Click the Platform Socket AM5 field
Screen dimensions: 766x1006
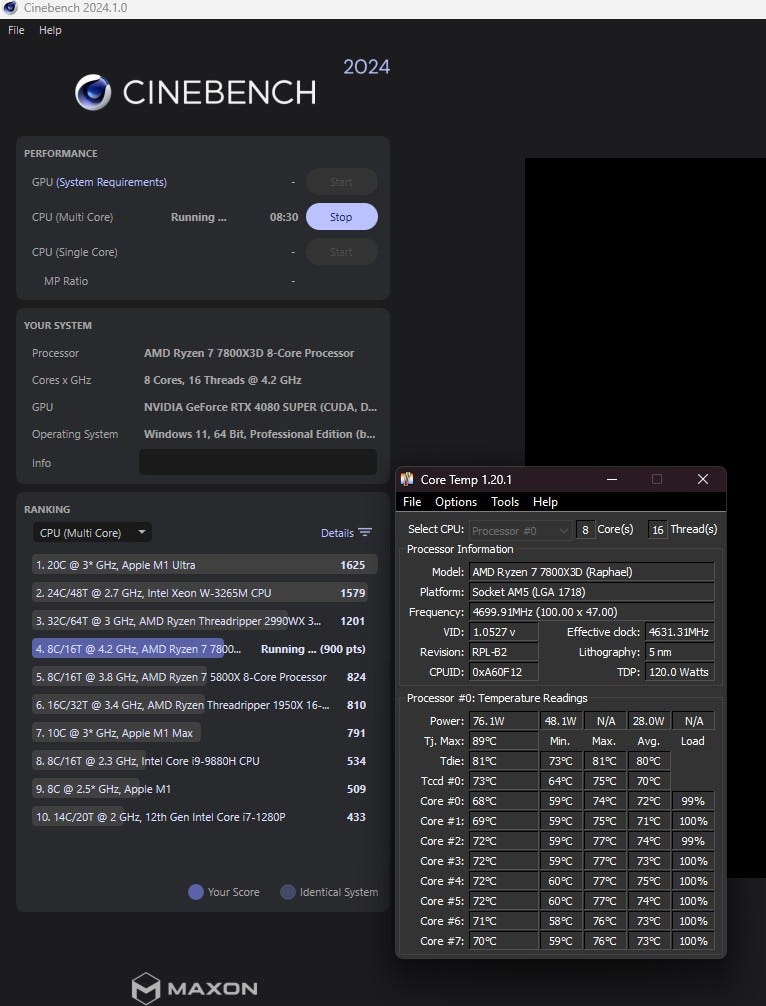(592, 592)
